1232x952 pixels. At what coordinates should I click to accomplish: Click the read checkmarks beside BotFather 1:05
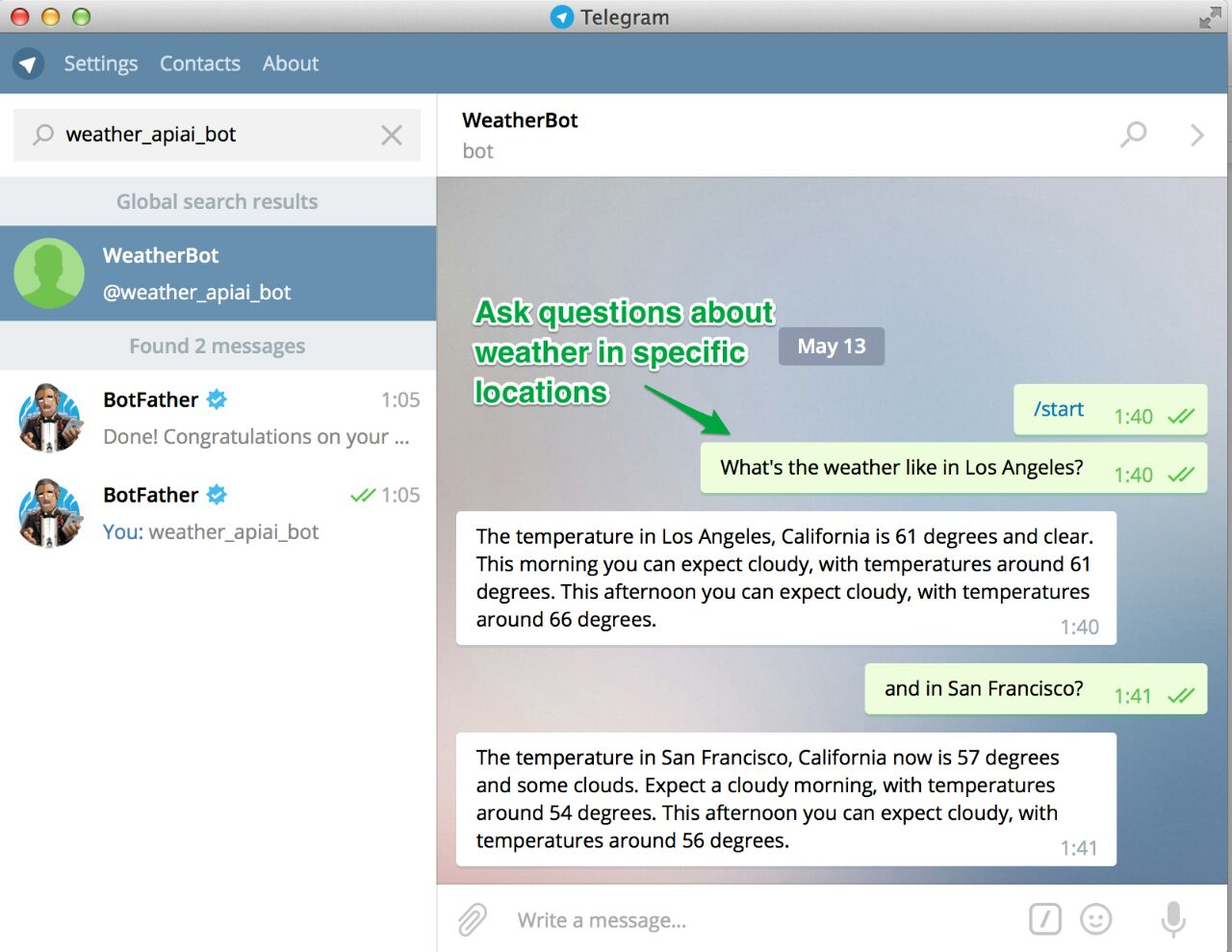point(363,496)
